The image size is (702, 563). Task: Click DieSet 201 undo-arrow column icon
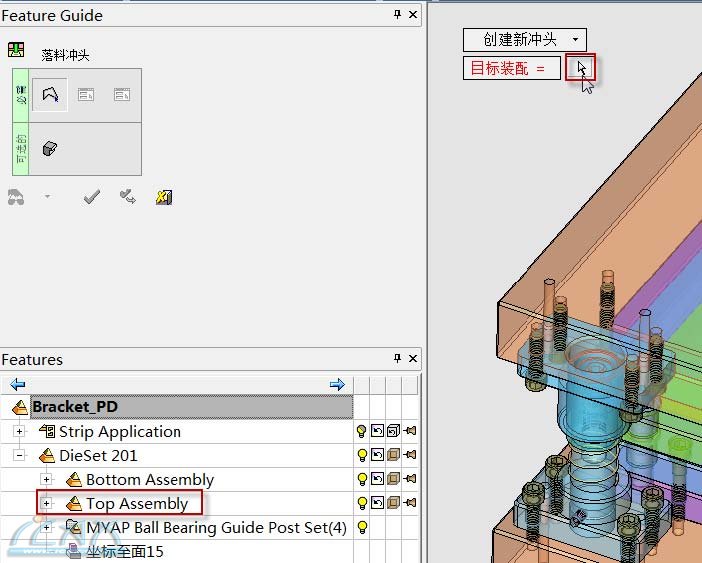(377, 455)
